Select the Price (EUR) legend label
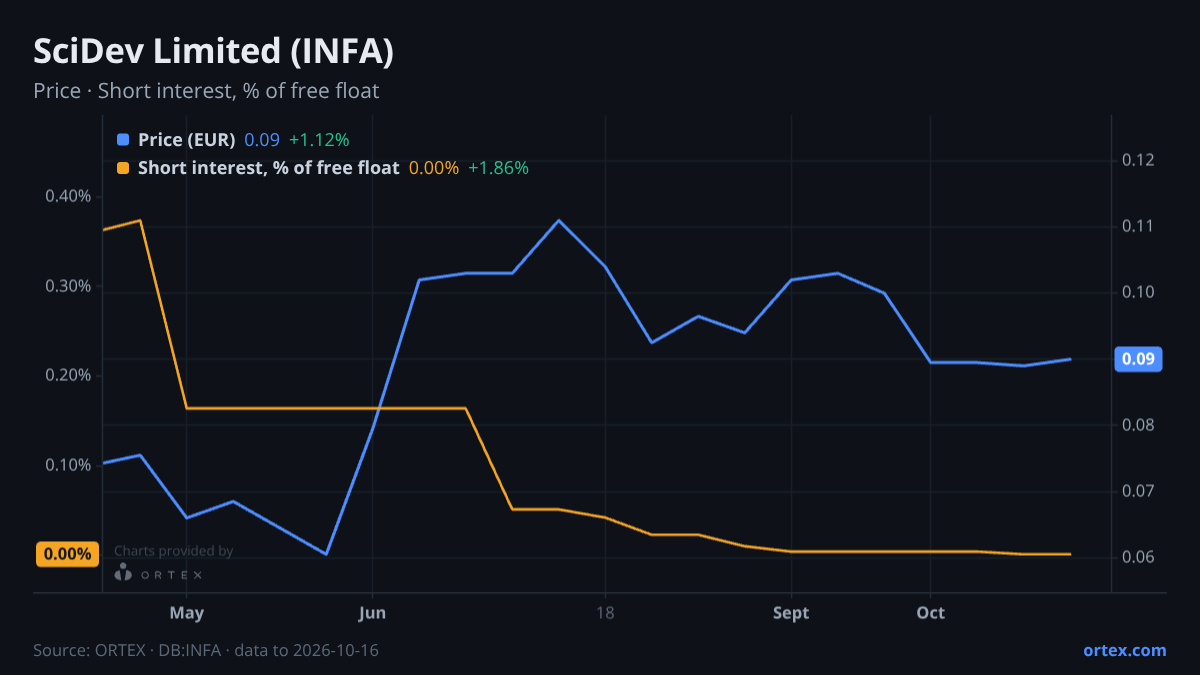This screenshot has height=675, width=1200. (x=187, y=140)
